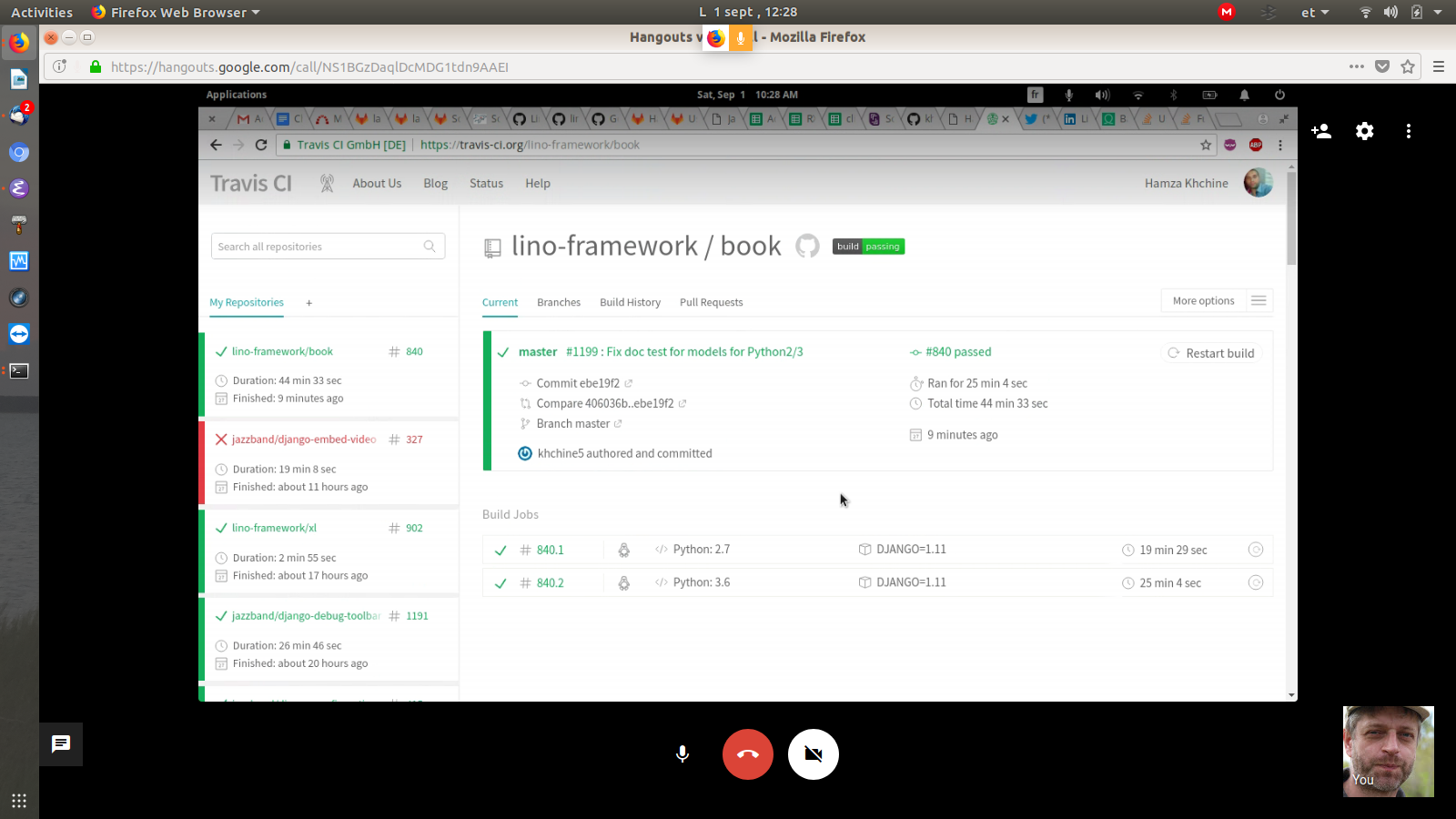Open the et keyboard layout menu
This screenshot has height=819, width=1456.
(x=1315, y=12)
